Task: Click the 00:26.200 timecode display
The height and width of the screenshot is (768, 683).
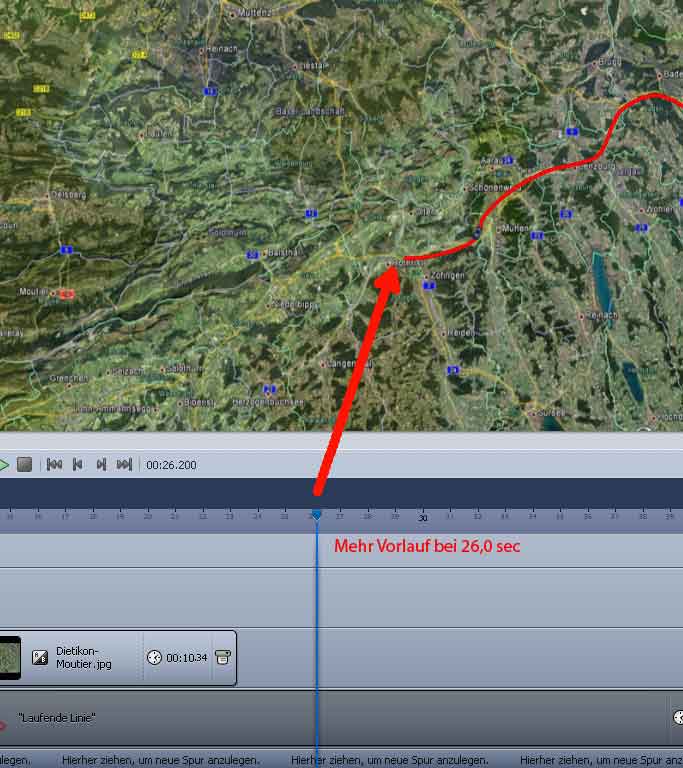Action: click(171, 465)
